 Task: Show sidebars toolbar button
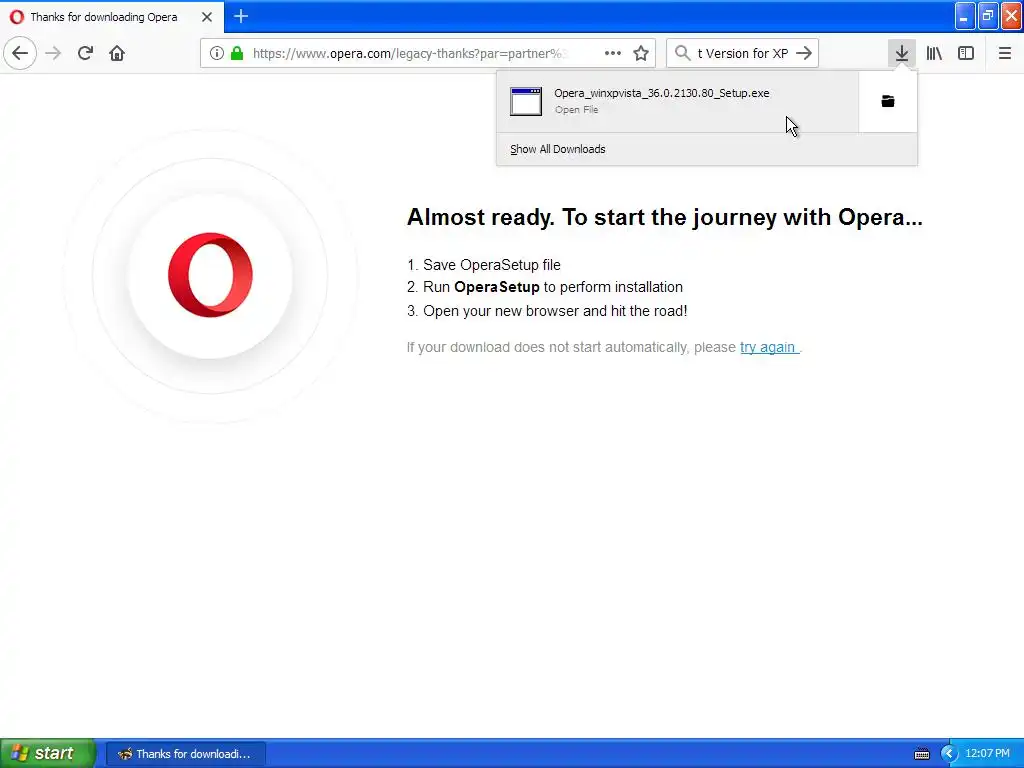(966, 53)
